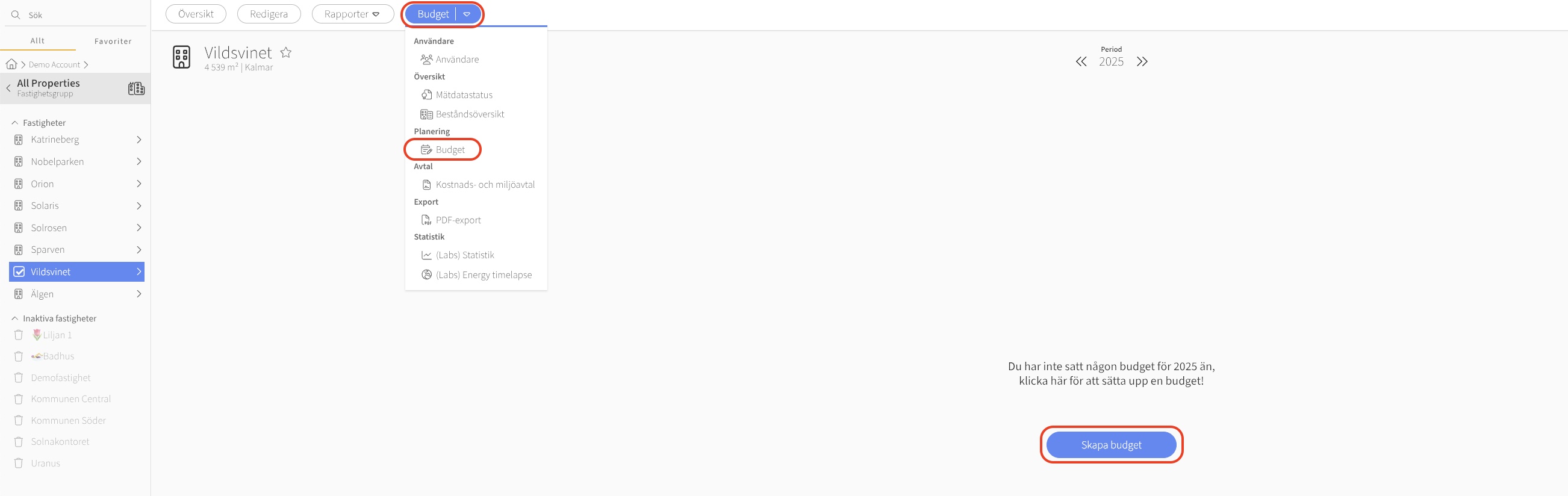Image resolution: width=1568 pixels, height=496 pixels.
Task: Collapse the Fastigheter section
Action: [x=14, y=122]
